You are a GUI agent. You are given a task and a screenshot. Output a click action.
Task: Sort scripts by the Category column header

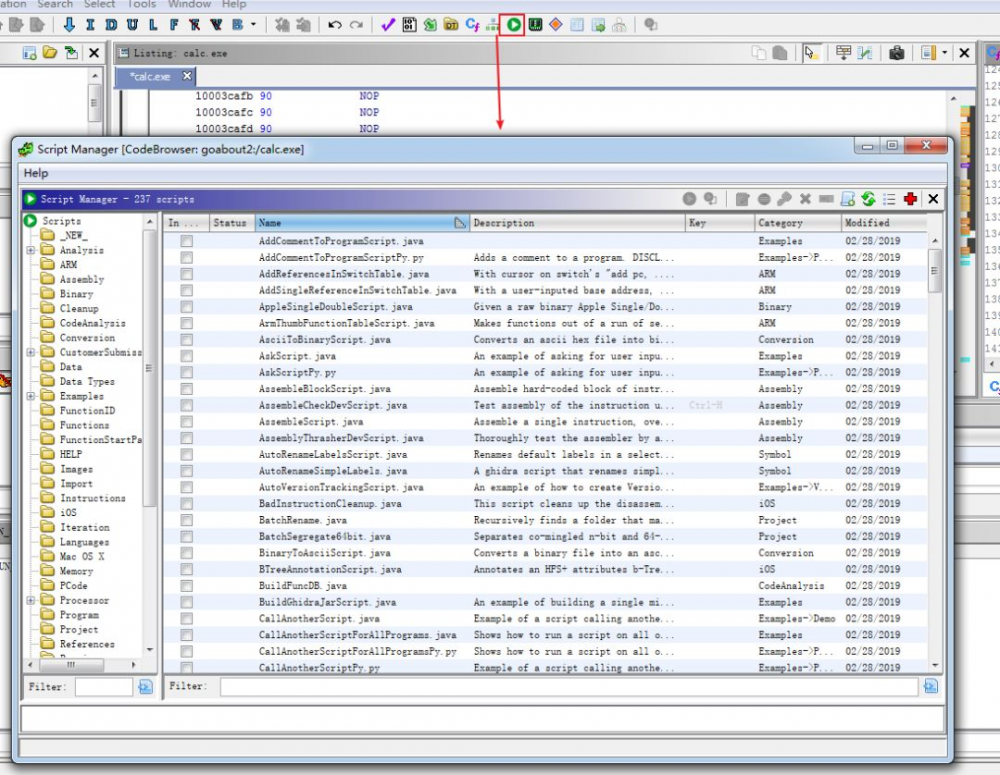click(x=780, y=223)
